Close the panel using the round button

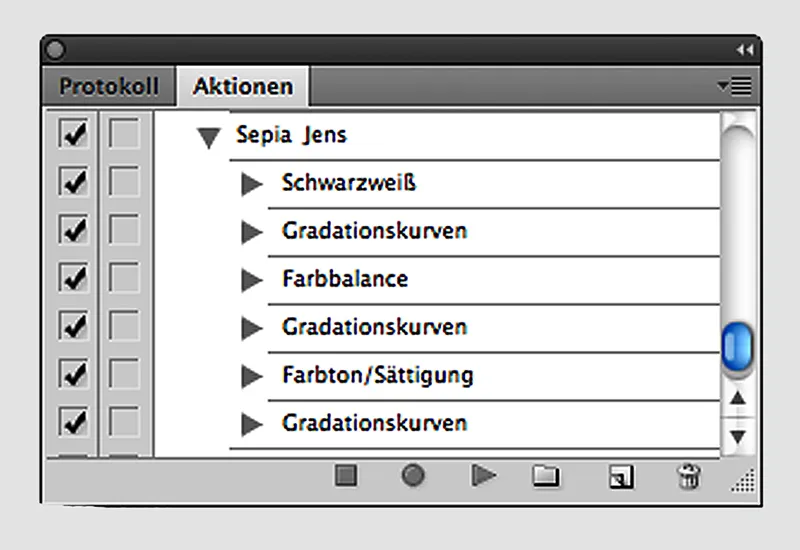(x=55, y=49)
